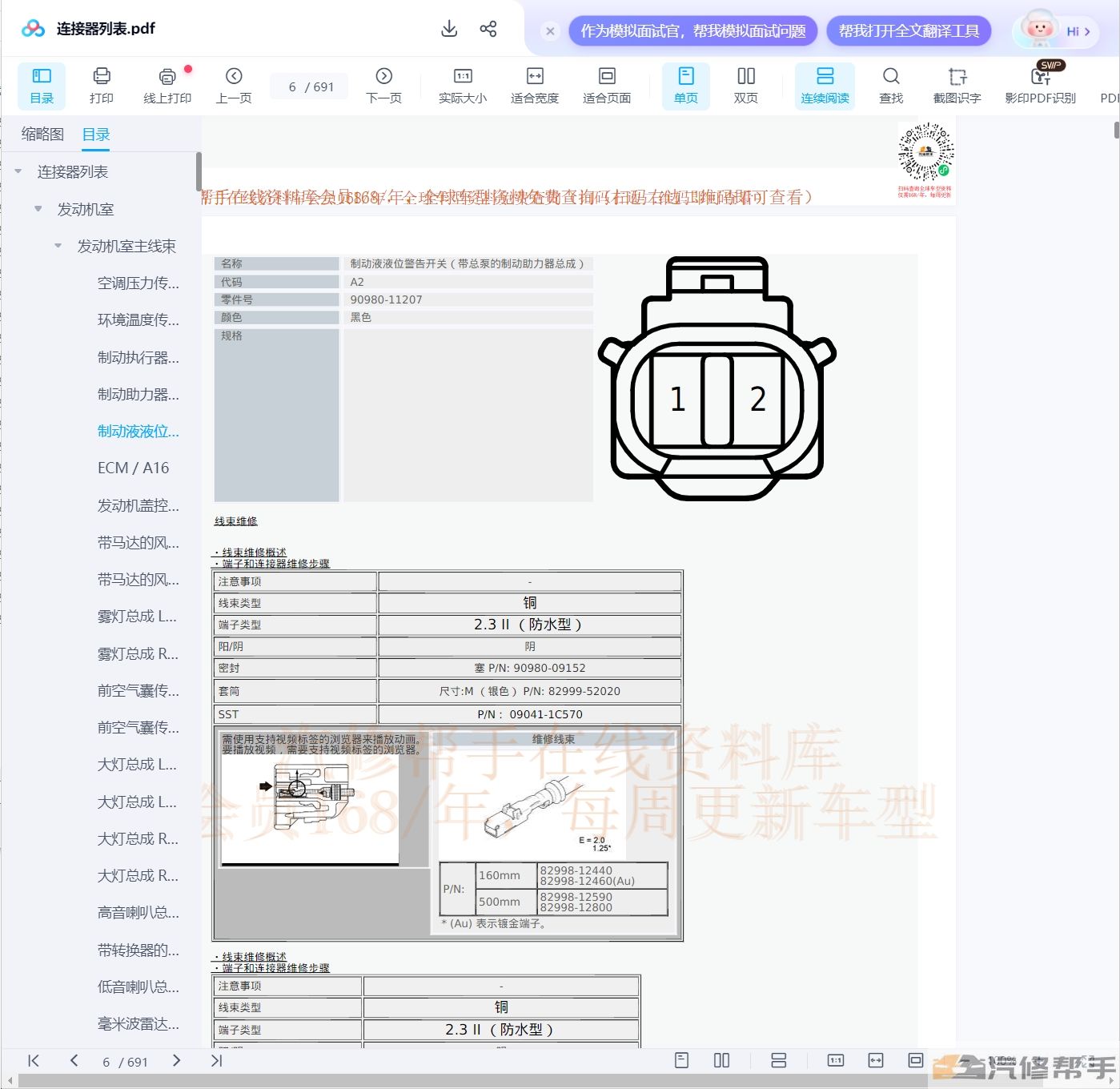Open the 带转换器的... outline entry

[x=138, y=950]
